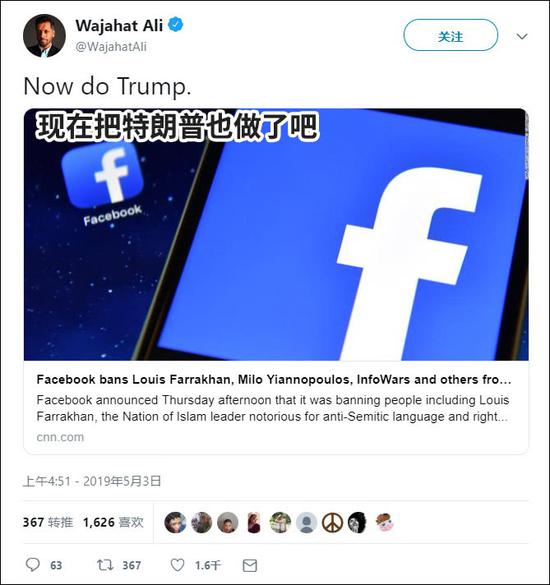The height and width of the screenshot is (585, 550).
Task: Open the Facebook bans Louis Farrakhan headline
Action: [274, 379]
